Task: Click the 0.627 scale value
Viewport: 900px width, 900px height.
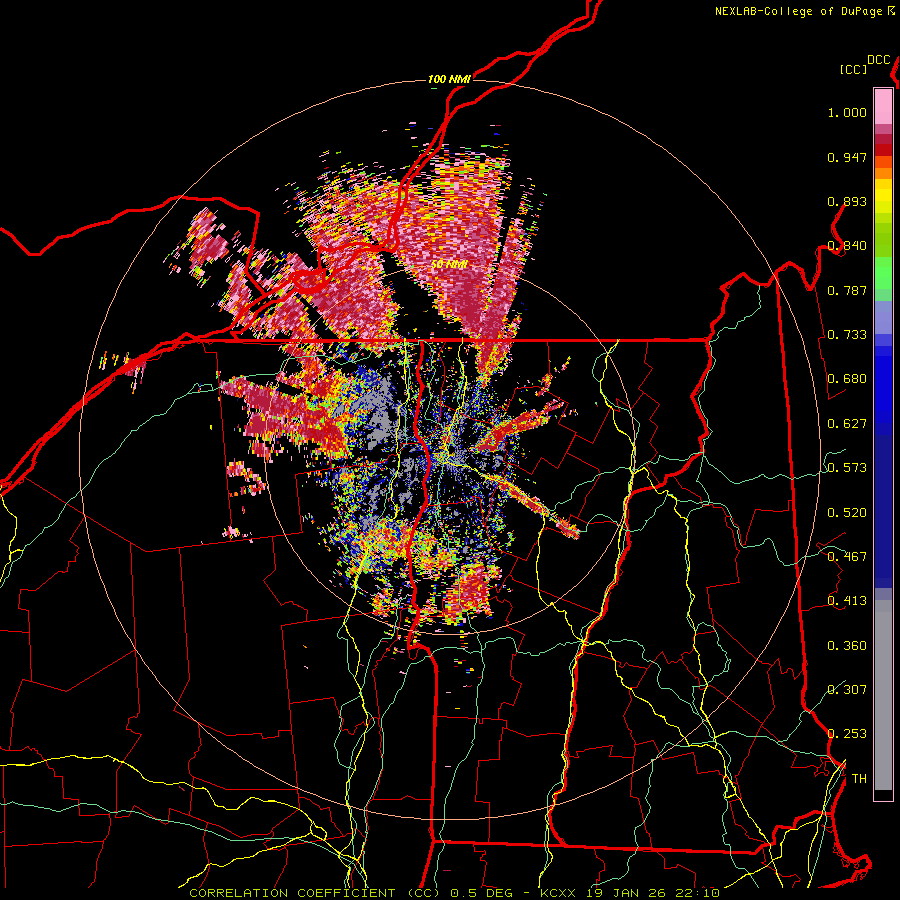Action: coord(847,424)
